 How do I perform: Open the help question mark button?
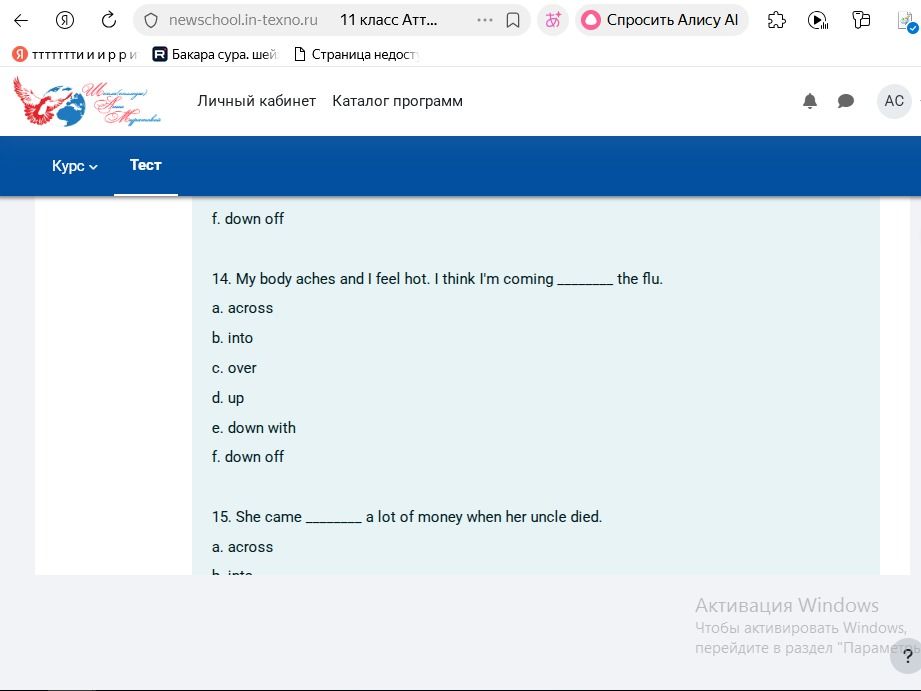click(906, 656)
